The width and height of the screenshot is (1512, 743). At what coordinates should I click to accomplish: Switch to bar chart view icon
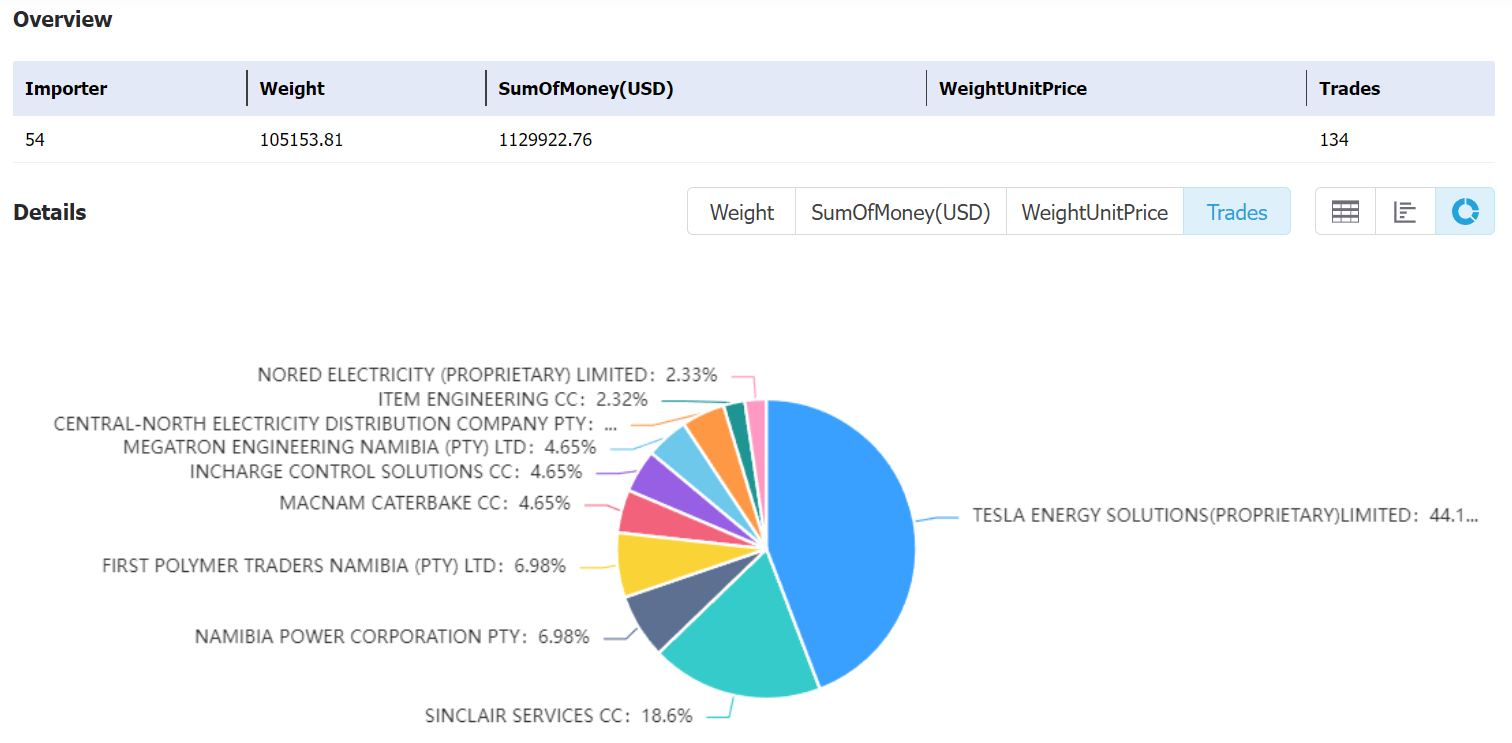(1405, 212)
